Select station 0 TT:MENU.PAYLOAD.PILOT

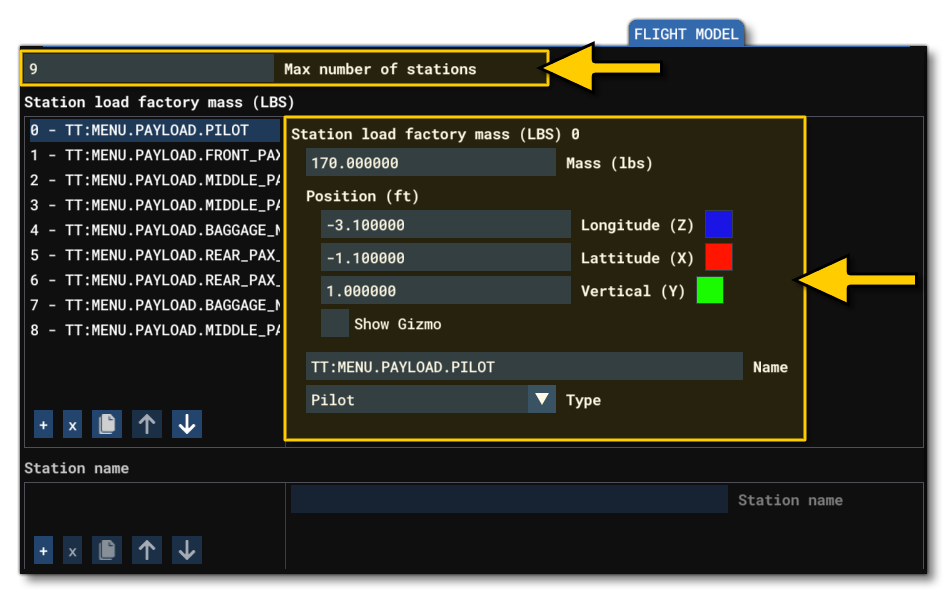tap(150, 129)
